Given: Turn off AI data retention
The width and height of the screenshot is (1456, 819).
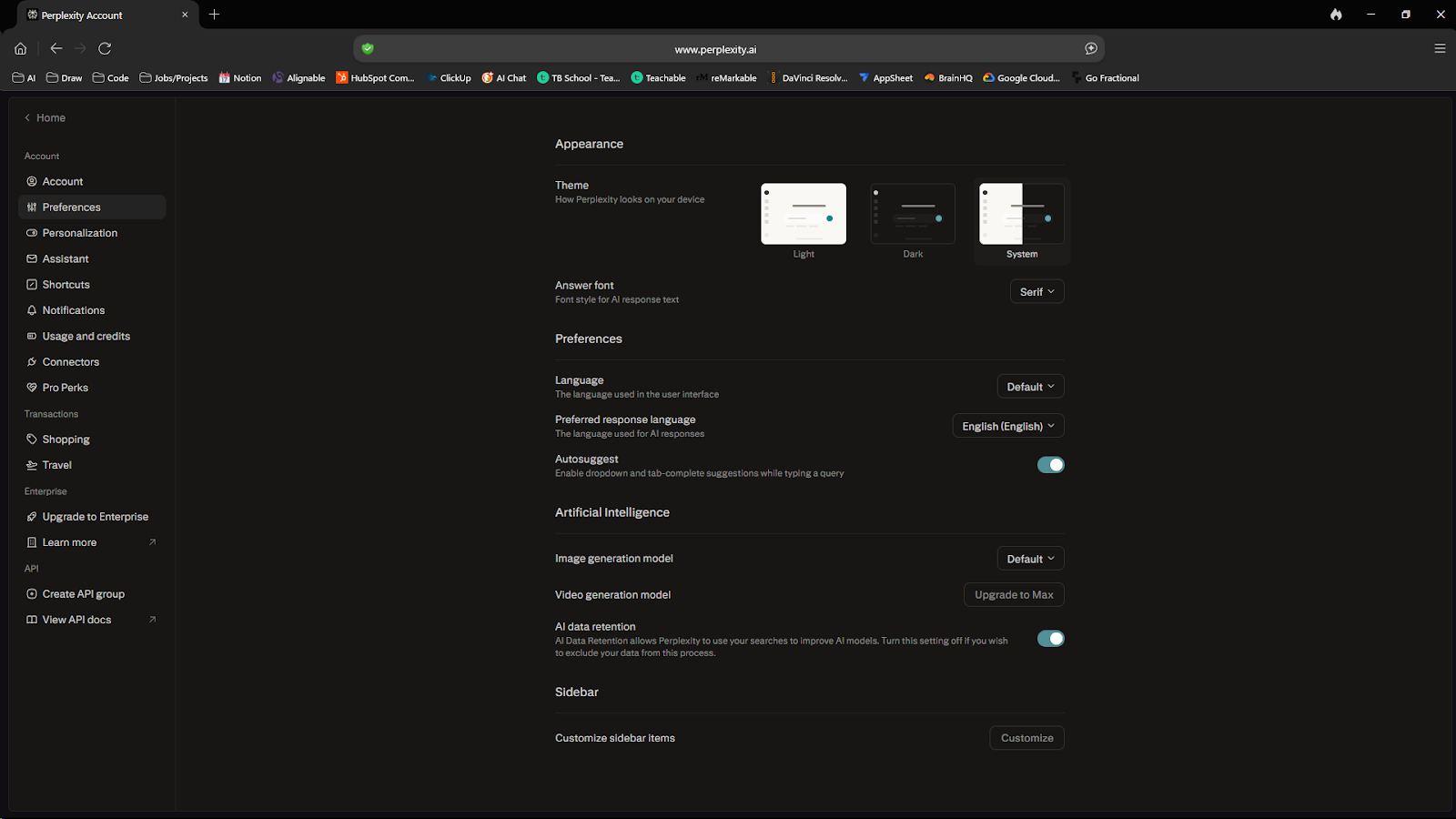Looking at the screenshot, I should click(x=1051, y=639).
